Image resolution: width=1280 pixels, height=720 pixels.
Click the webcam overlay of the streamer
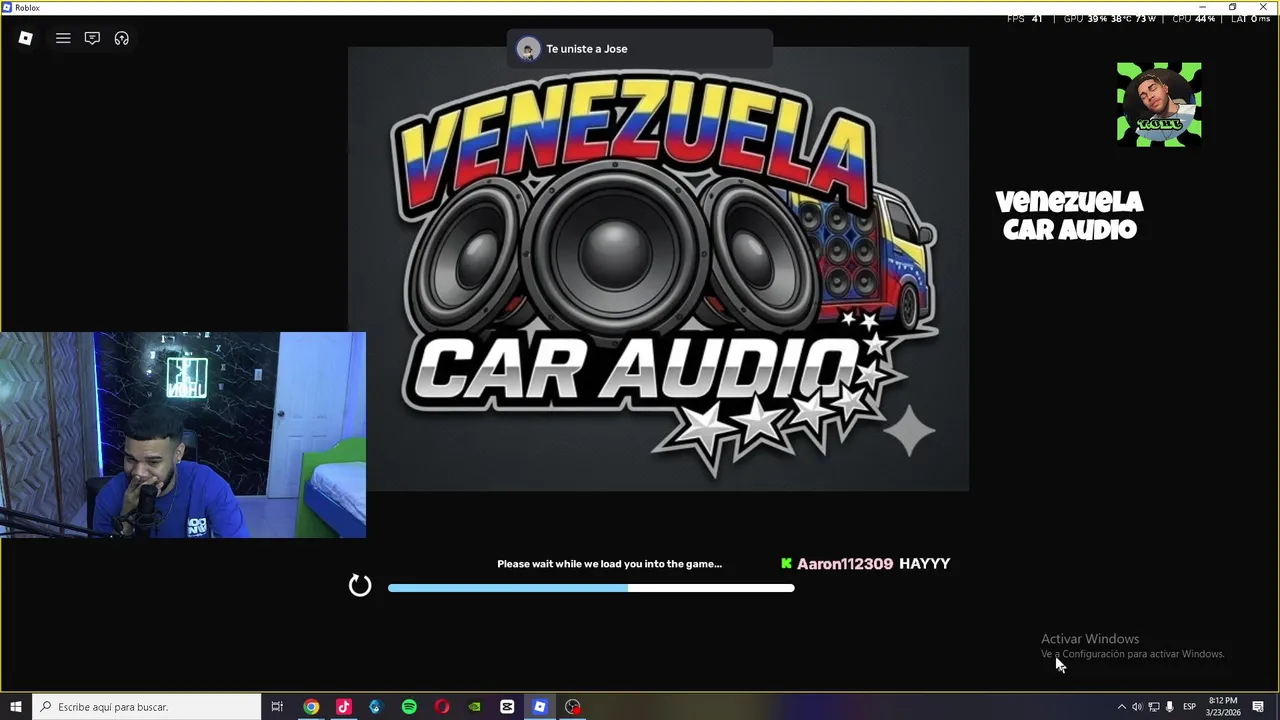tap(183, 435)
